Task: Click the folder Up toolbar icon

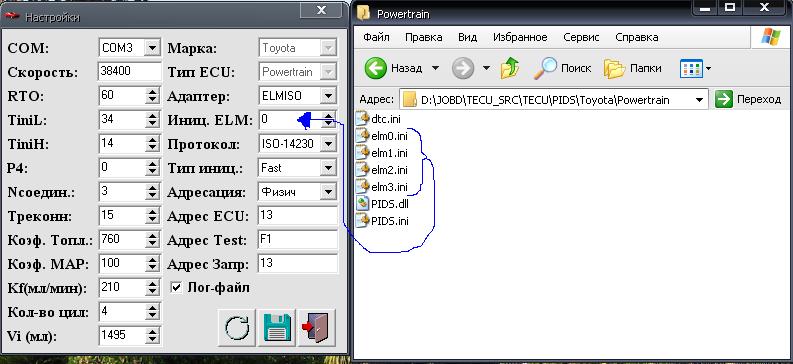Action: [510, 68]
